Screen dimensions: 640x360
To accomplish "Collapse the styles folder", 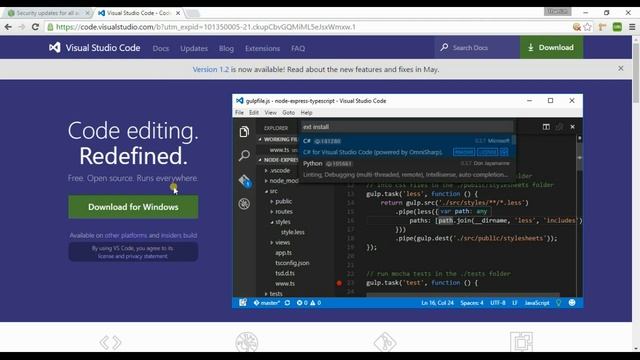I will point(280,222).
